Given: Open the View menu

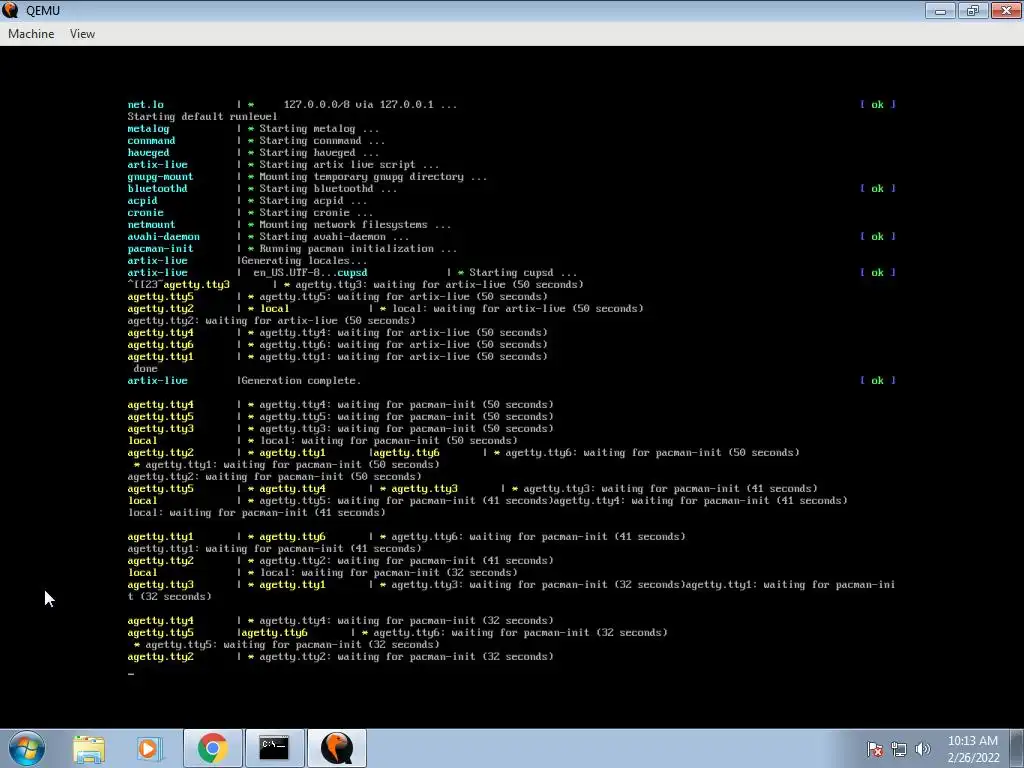Looking at the screenshot, I should click(x=82, y=34).
